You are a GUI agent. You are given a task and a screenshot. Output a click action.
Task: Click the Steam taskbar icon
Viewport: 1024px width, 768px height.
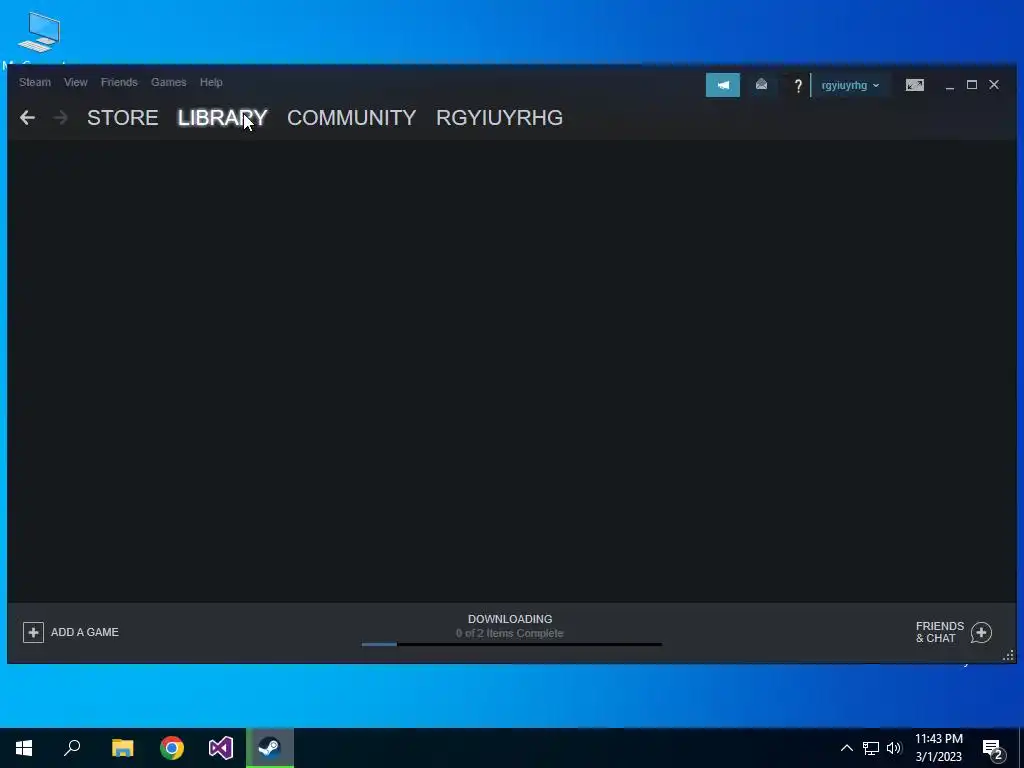(270, 748)
